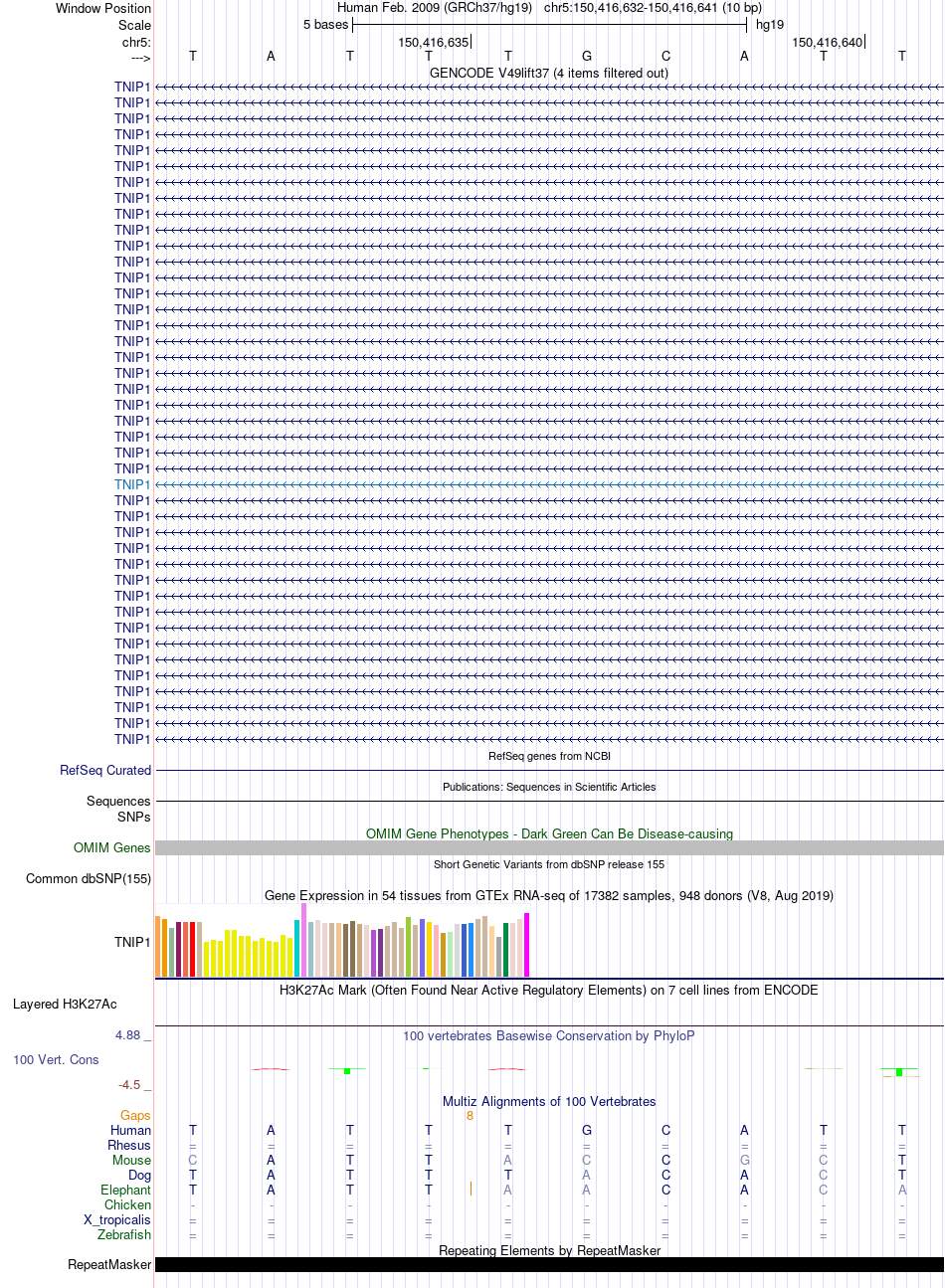Click the black RepeatMasker element bar
The width and height of the screenshot is (945, 1288).
click(x=549, y=1265)
